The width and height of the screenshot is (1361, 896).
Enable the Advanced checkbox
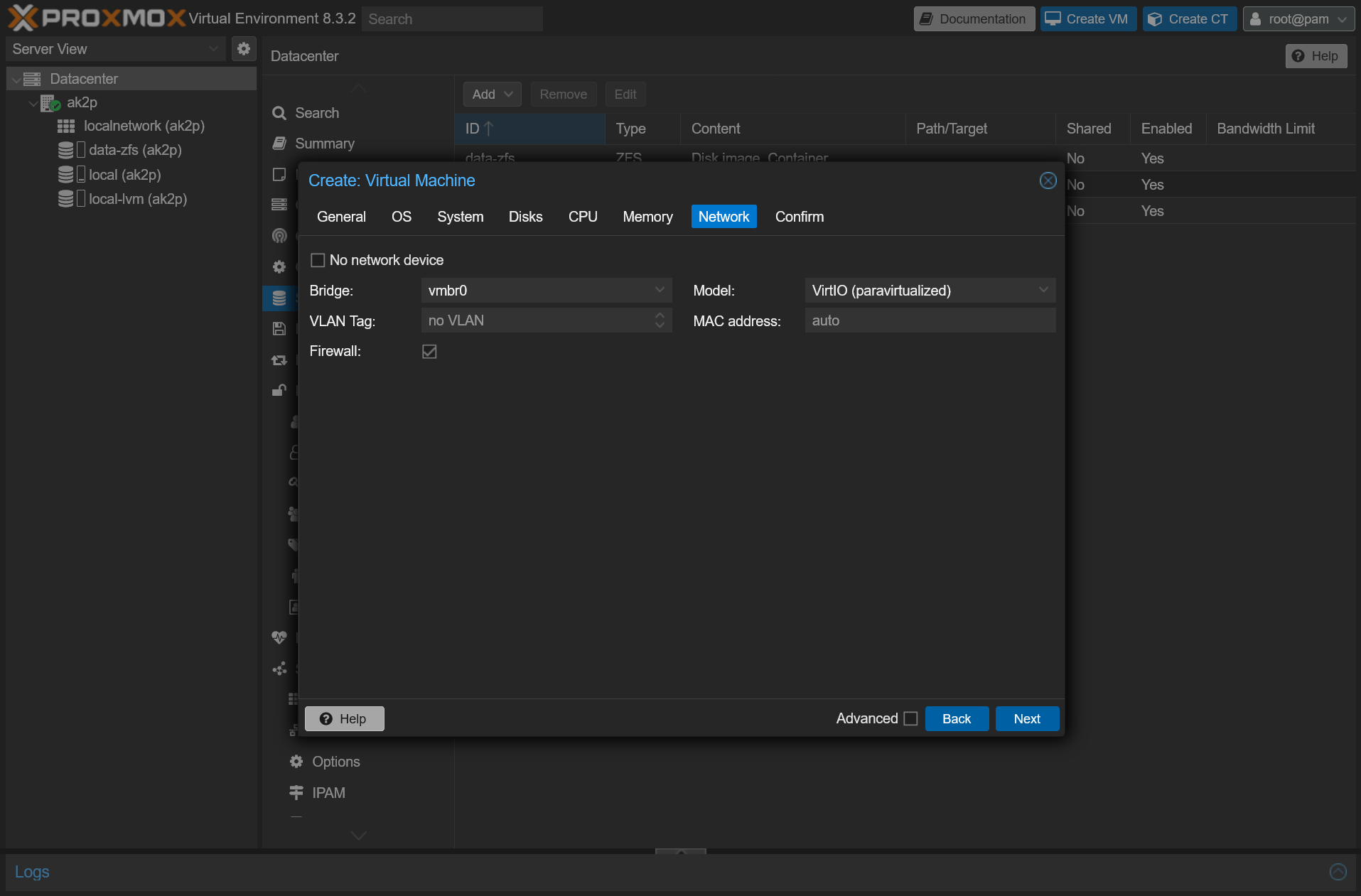910,718
